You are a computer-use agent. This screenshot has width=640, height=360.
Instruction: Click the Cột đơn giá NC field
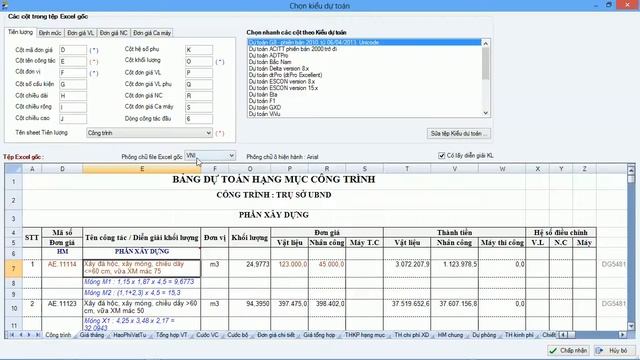click(199, 96)
